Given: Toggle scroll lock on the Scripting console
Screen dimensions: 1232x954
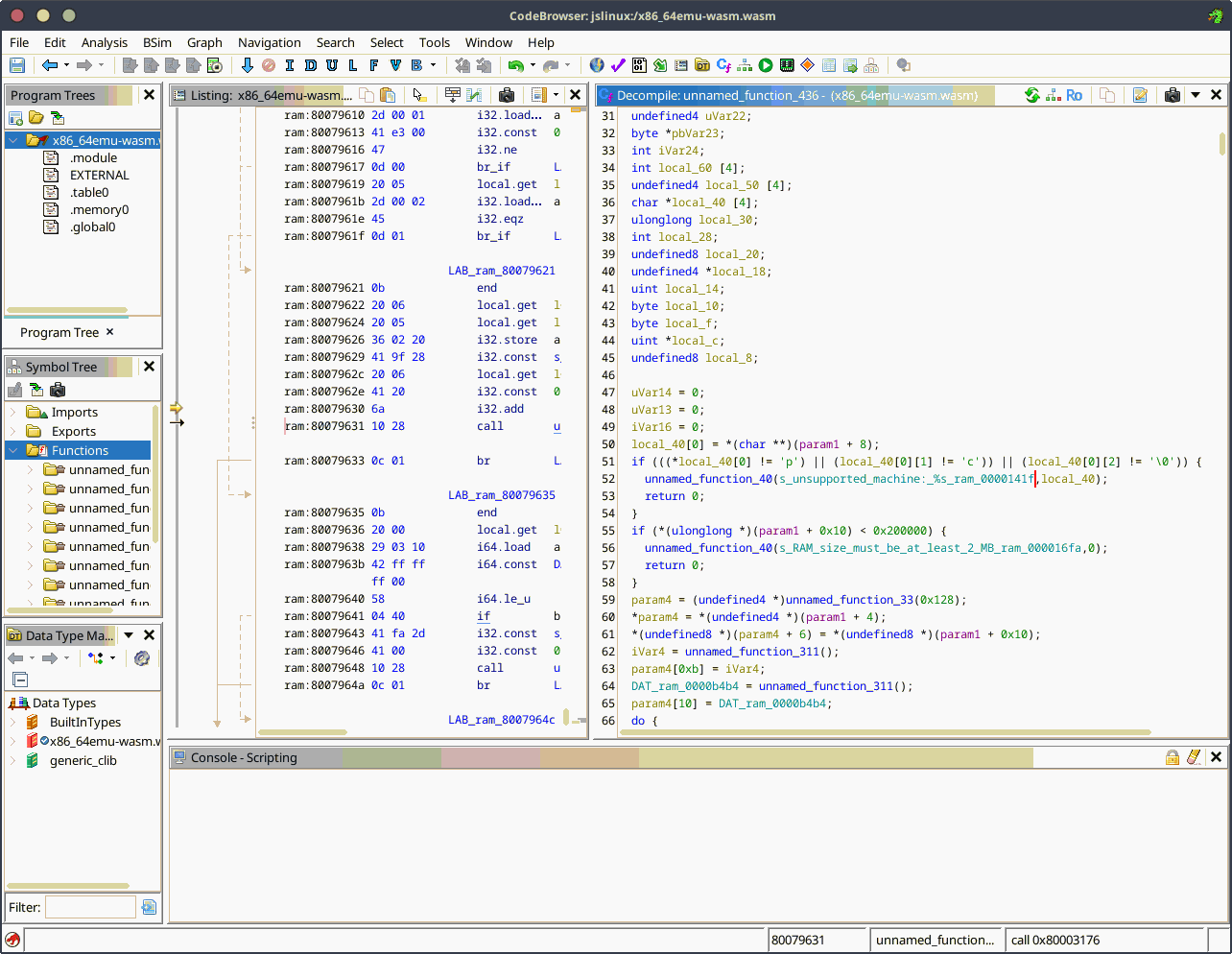Looking at the screenshot, I should [x=1173, y=757].
